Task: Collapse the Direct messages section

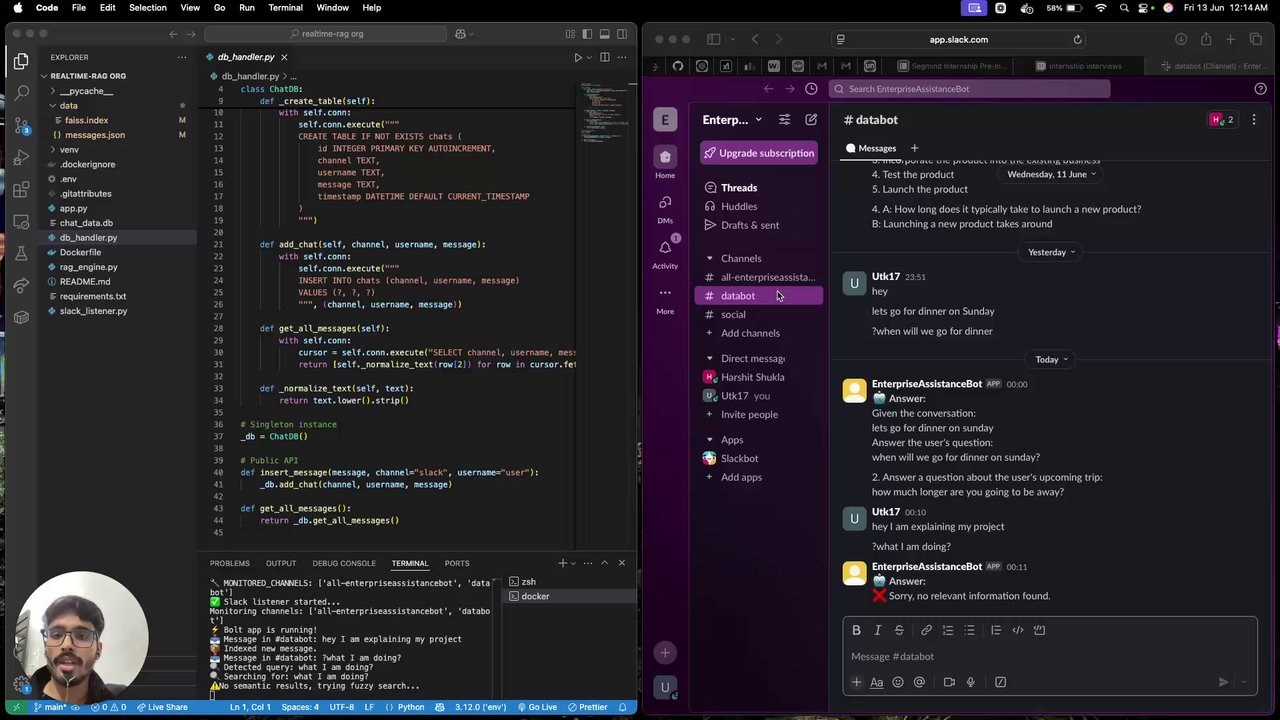Action: pyautogui.click(x=710, y=359)
